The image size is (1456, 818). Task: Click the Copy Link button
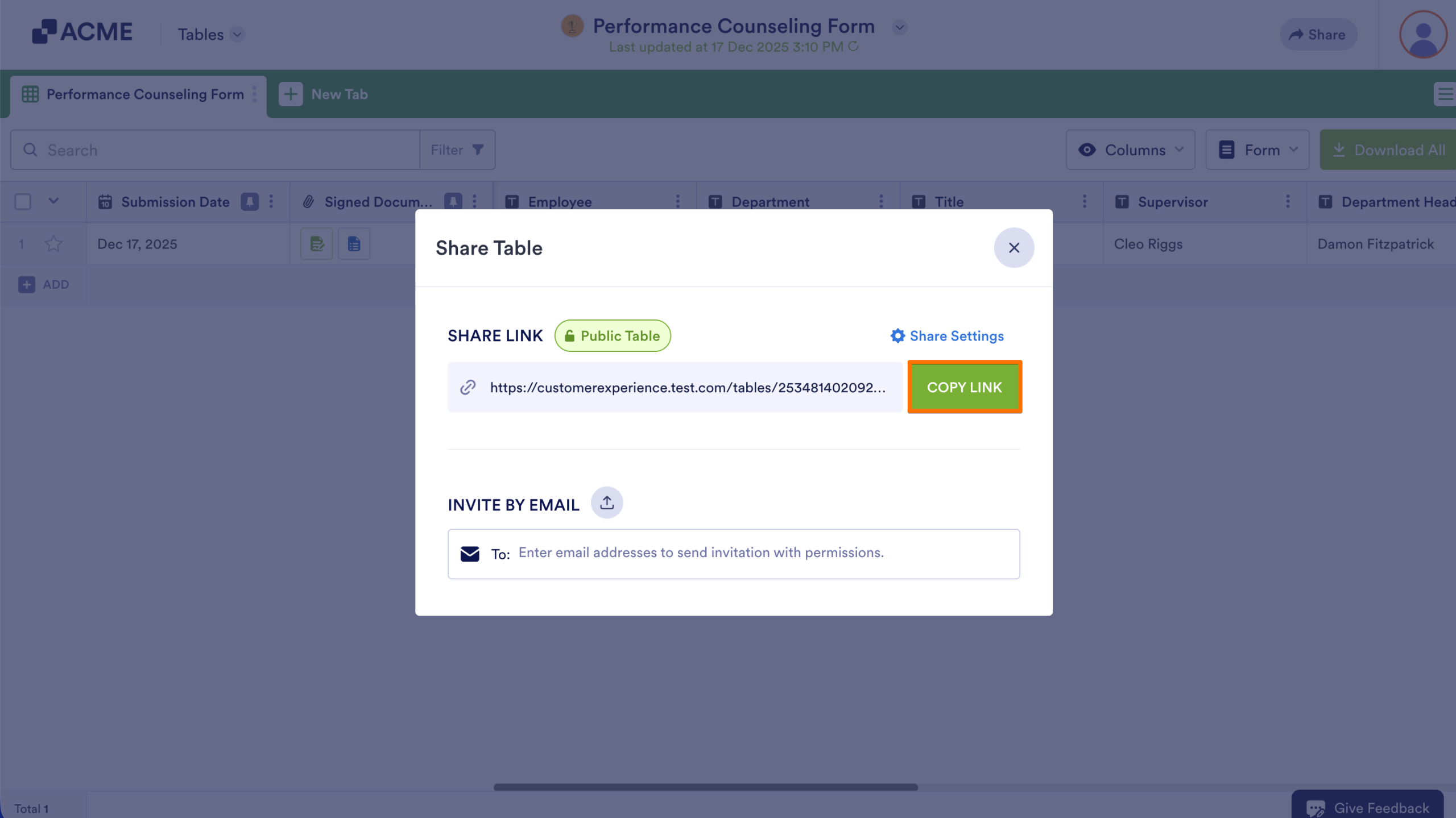(964, 387)
